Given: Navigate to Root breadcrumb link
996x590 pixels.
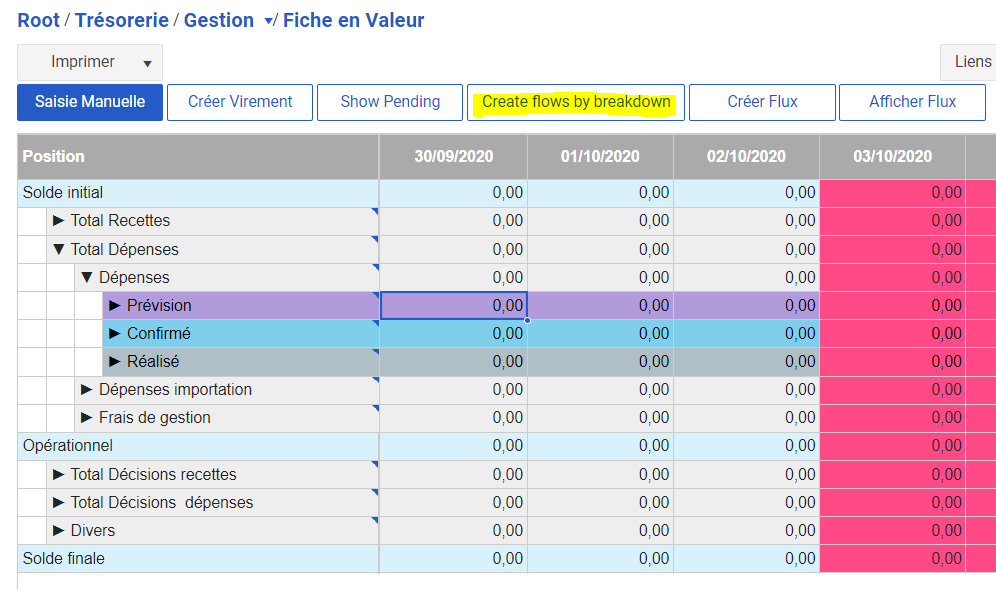Looking at the screenshot, I should click(x=38, y=20).
